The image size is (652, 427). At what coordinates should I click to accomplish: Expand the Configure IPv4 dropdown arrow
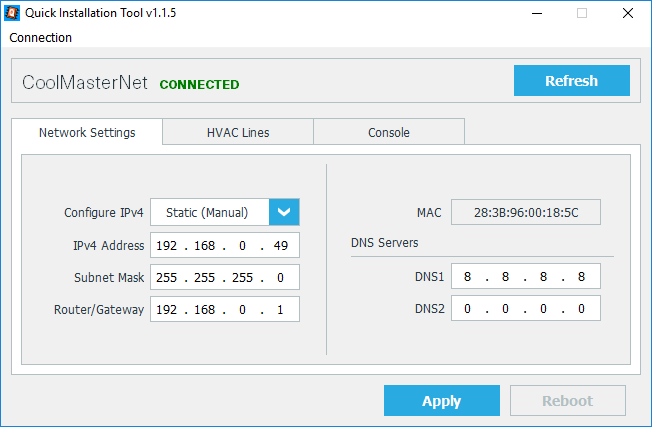coord(284,212)
